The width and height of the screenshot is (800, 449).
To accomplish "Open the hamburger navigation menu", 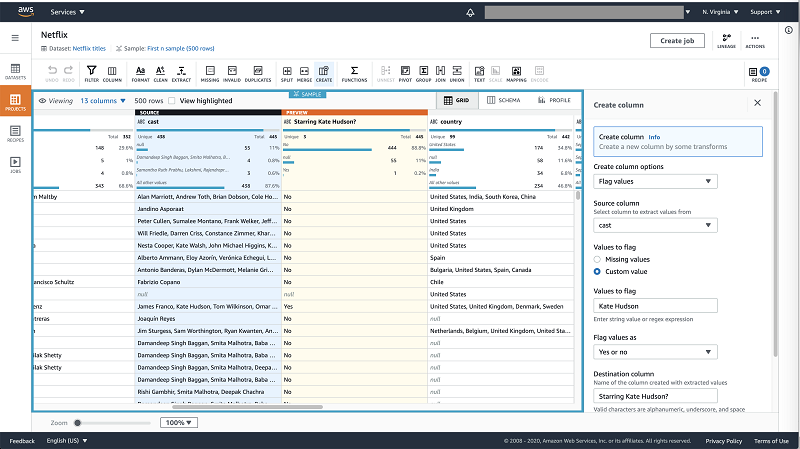I will click(x=15, y=38).
